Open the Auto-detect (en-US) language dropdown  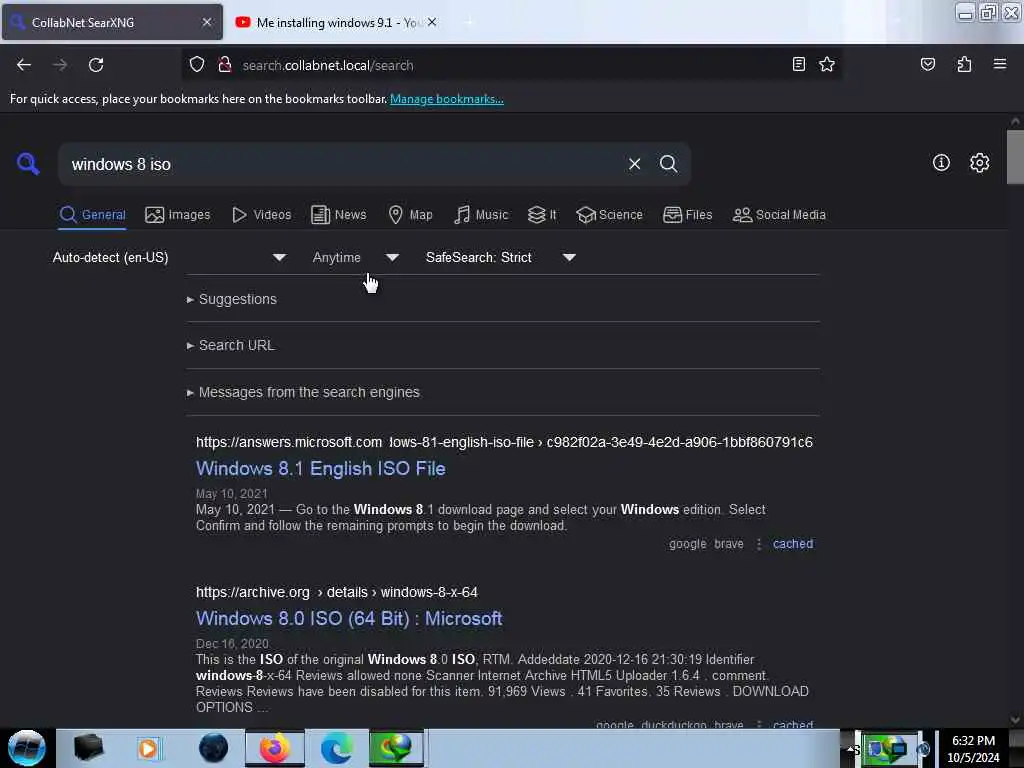click(x=169, y=257)
